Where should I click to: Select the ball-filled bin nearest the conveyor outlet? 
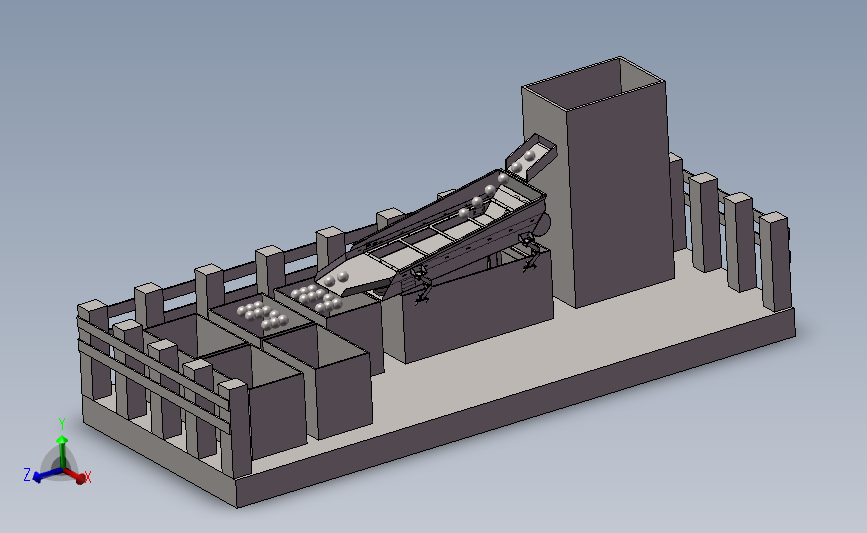(327, 326)
